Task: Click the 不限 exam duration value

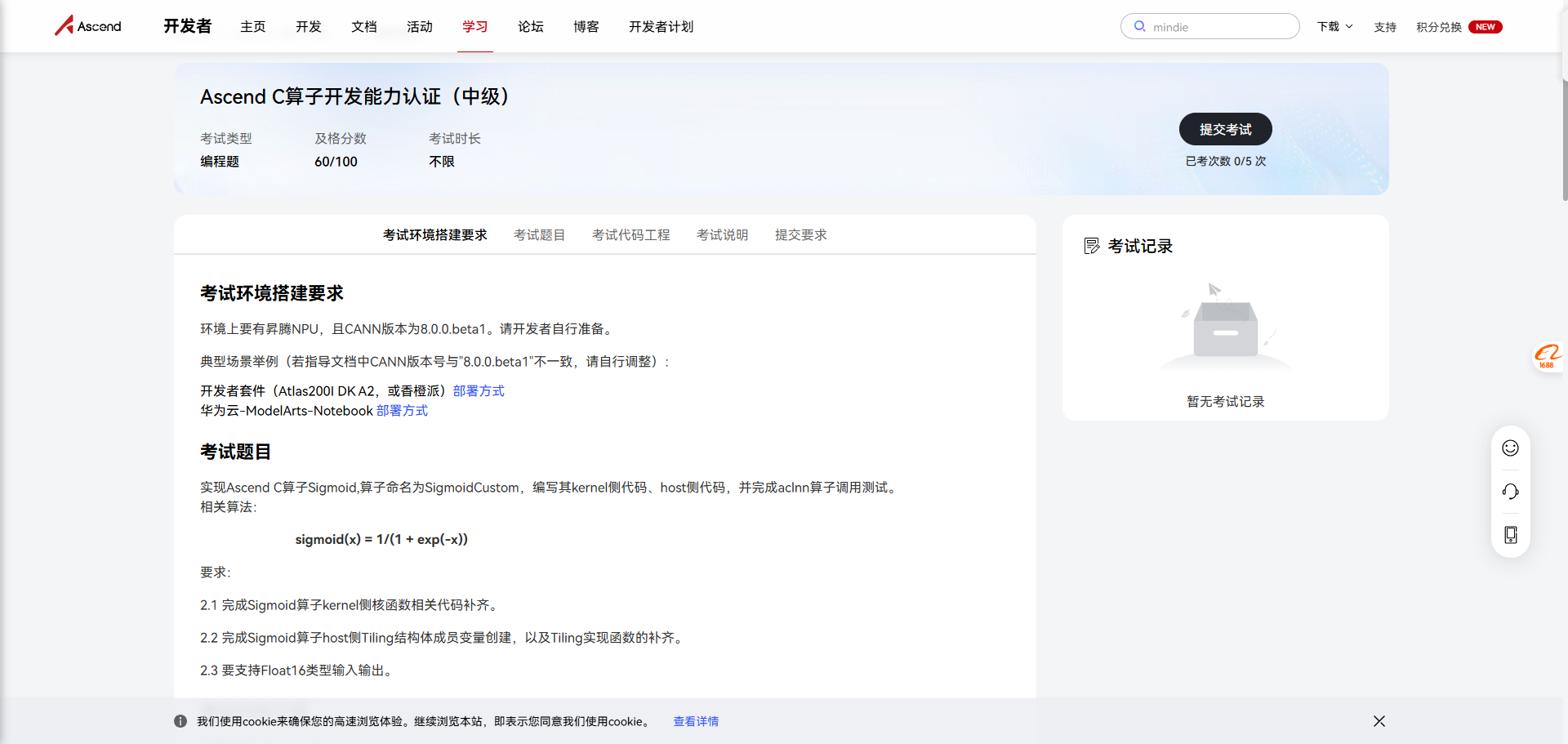Action: coord(442,162)
